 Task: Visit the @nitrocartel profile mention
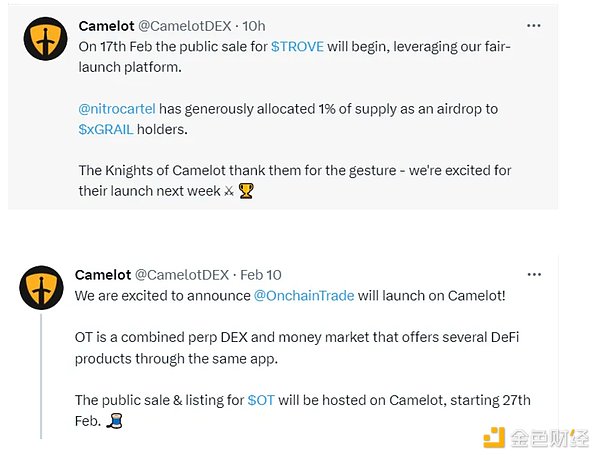point(117,107)
